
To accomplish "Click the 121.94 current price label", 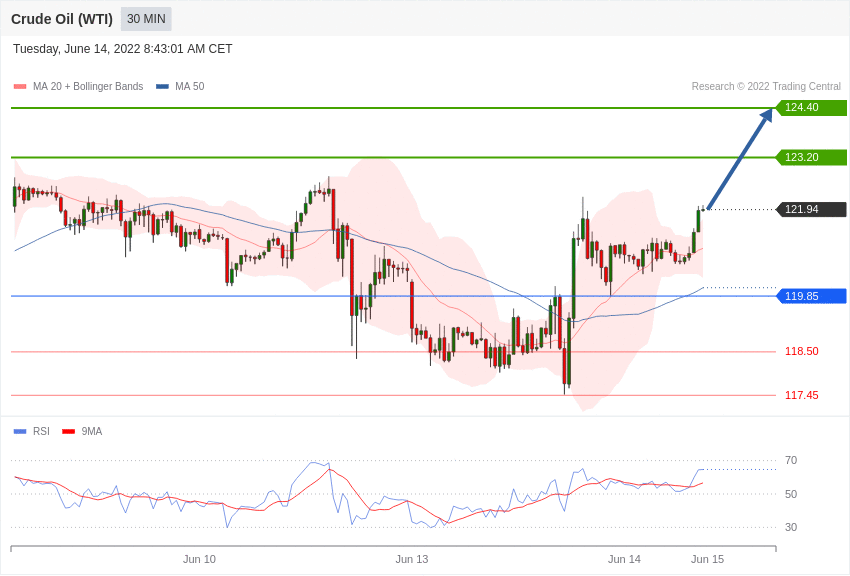I will click(812, 209).
